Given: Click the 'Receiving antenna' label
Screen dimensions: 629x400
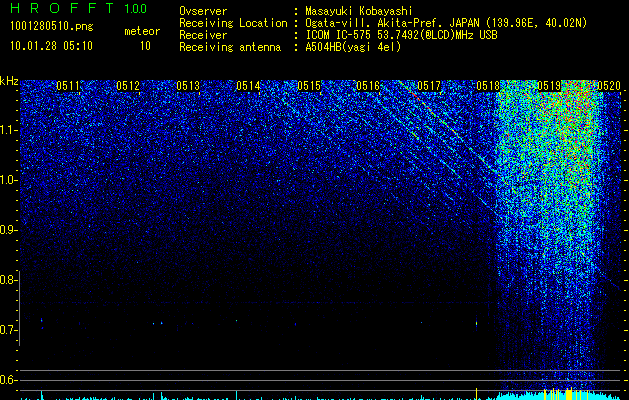Looking at the screenshot, I should [230, 47].
